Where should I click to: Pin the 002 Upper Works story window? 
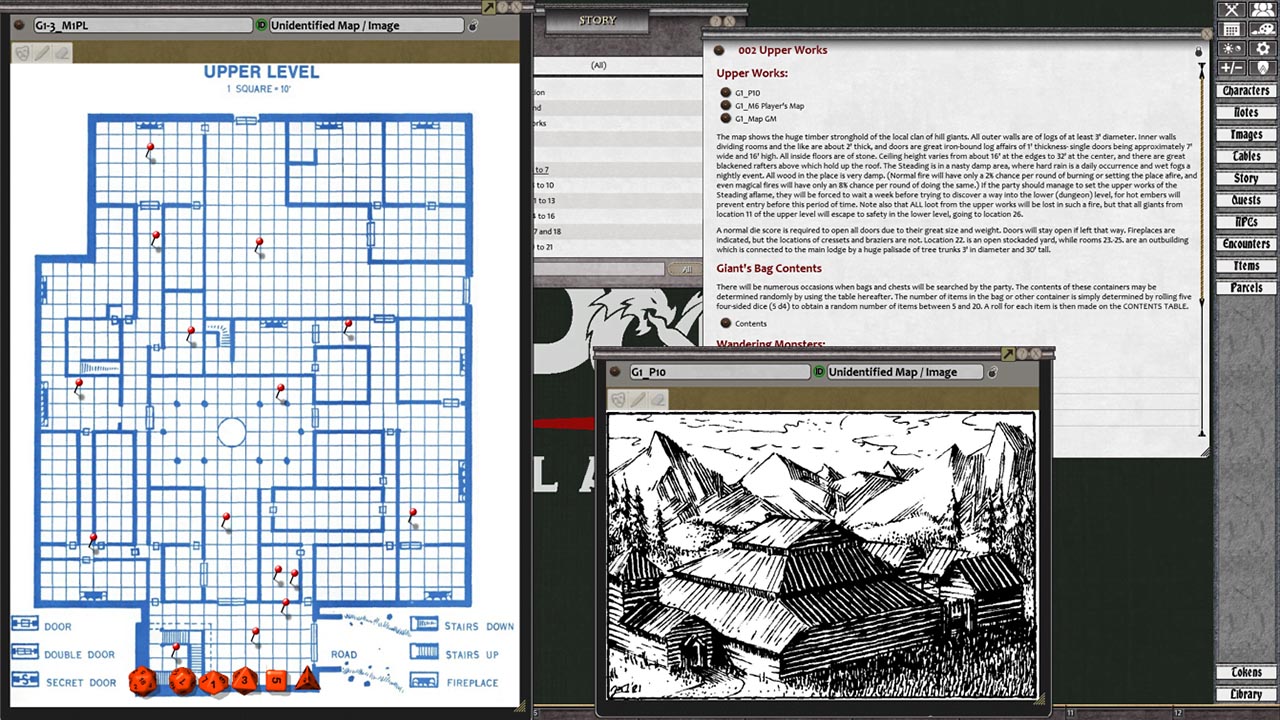(x=1199, y=50)
